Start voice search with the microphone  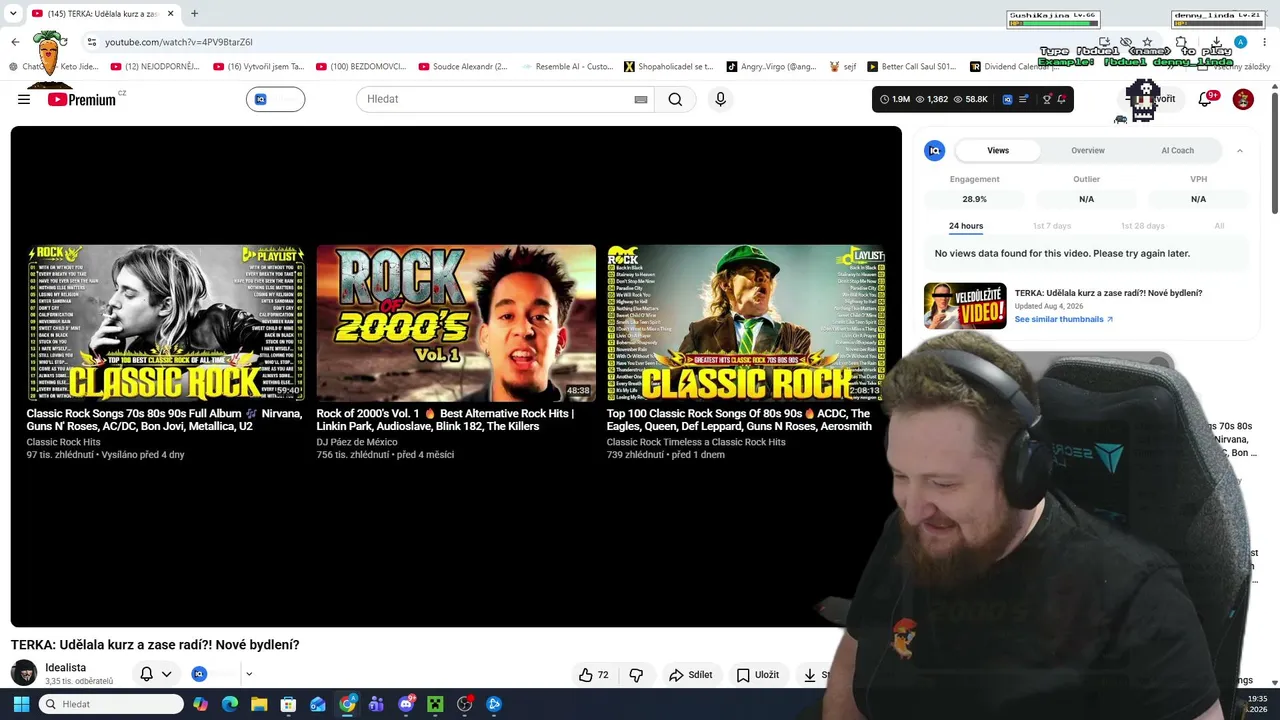coord(720,99)
